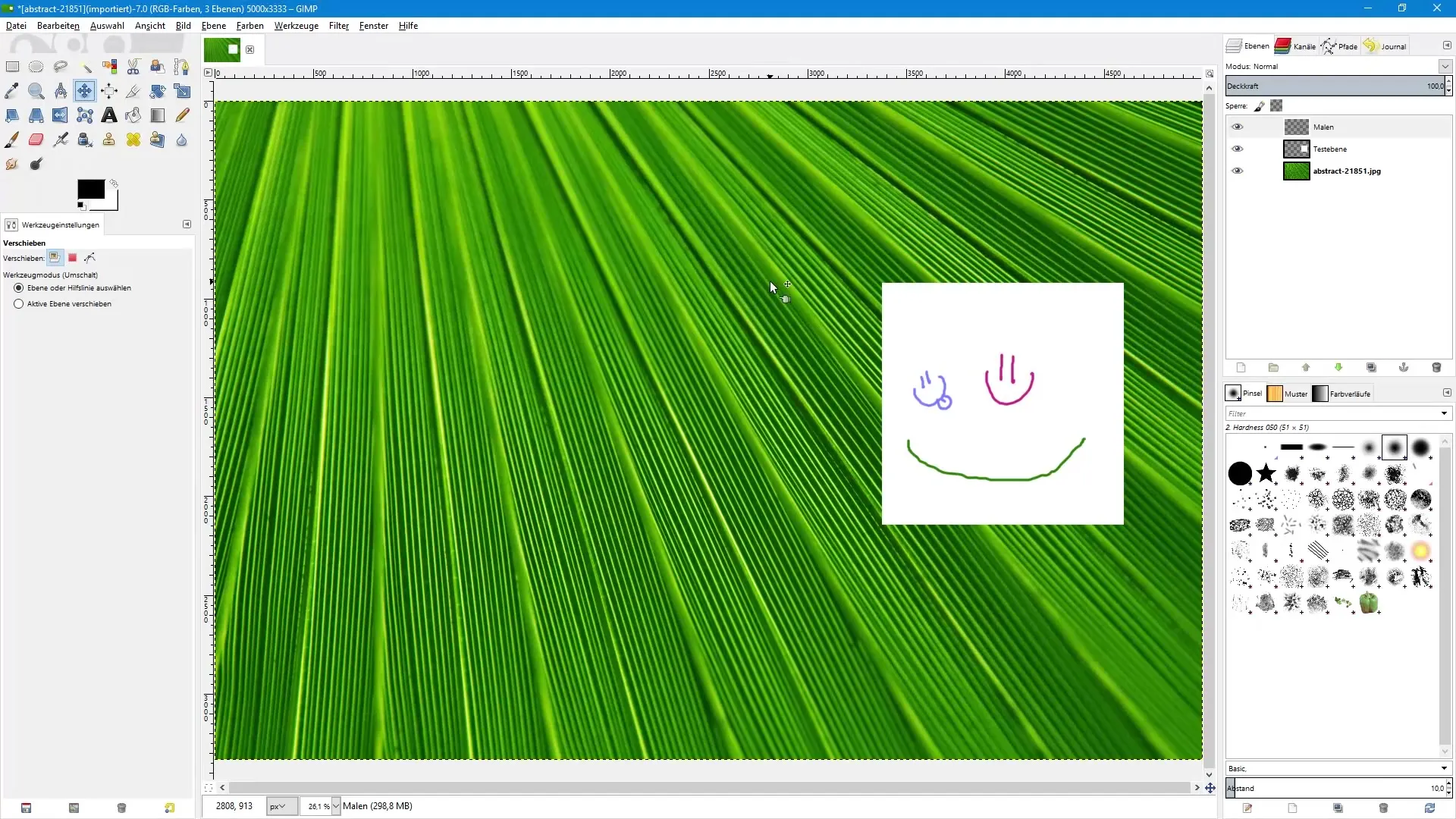This screenshot has height=819, width=1456.
Task: Select the Scale tool
Action: point(182,91)
